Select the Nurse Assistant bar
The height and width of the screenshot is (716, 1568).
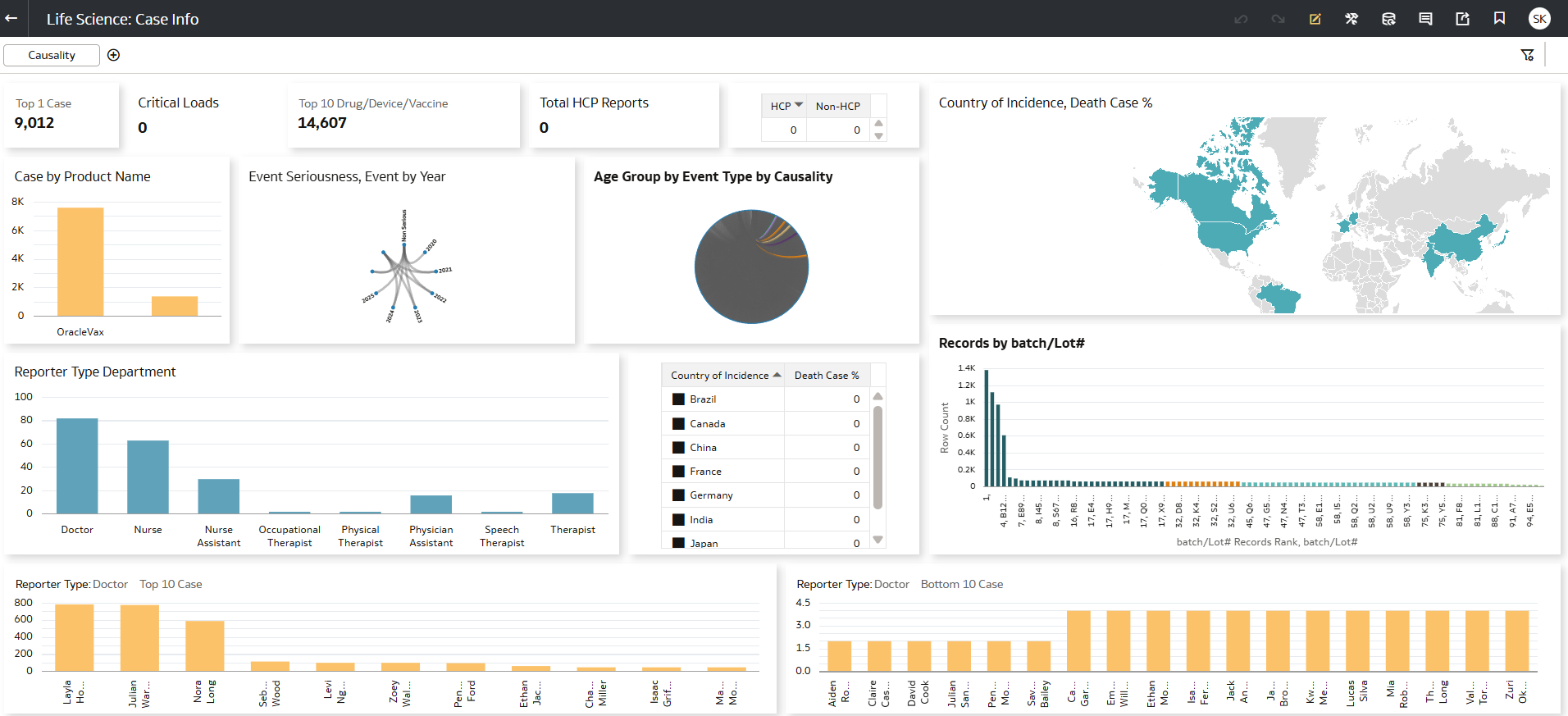219,496
